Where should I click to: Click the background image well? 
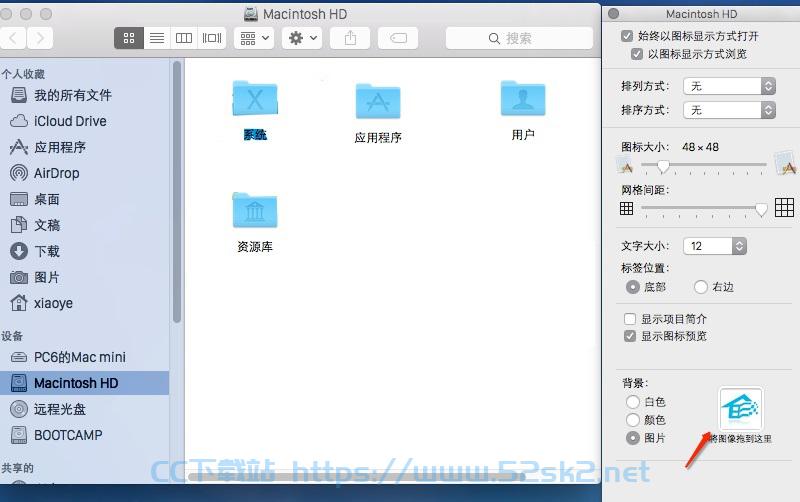point(741,409)
